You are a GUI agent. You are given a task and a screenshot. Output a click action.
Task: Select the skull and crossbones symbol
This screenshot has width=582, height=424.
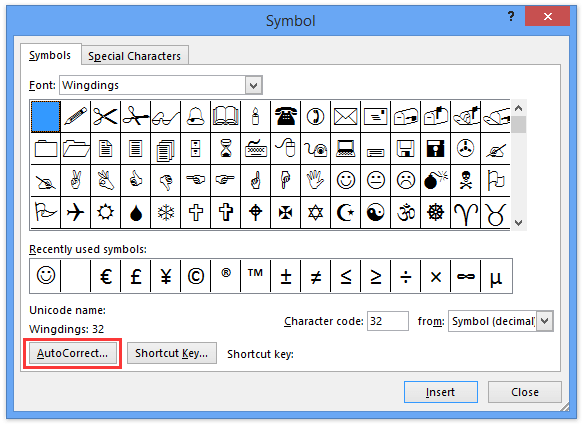click(x=465, y=180)
